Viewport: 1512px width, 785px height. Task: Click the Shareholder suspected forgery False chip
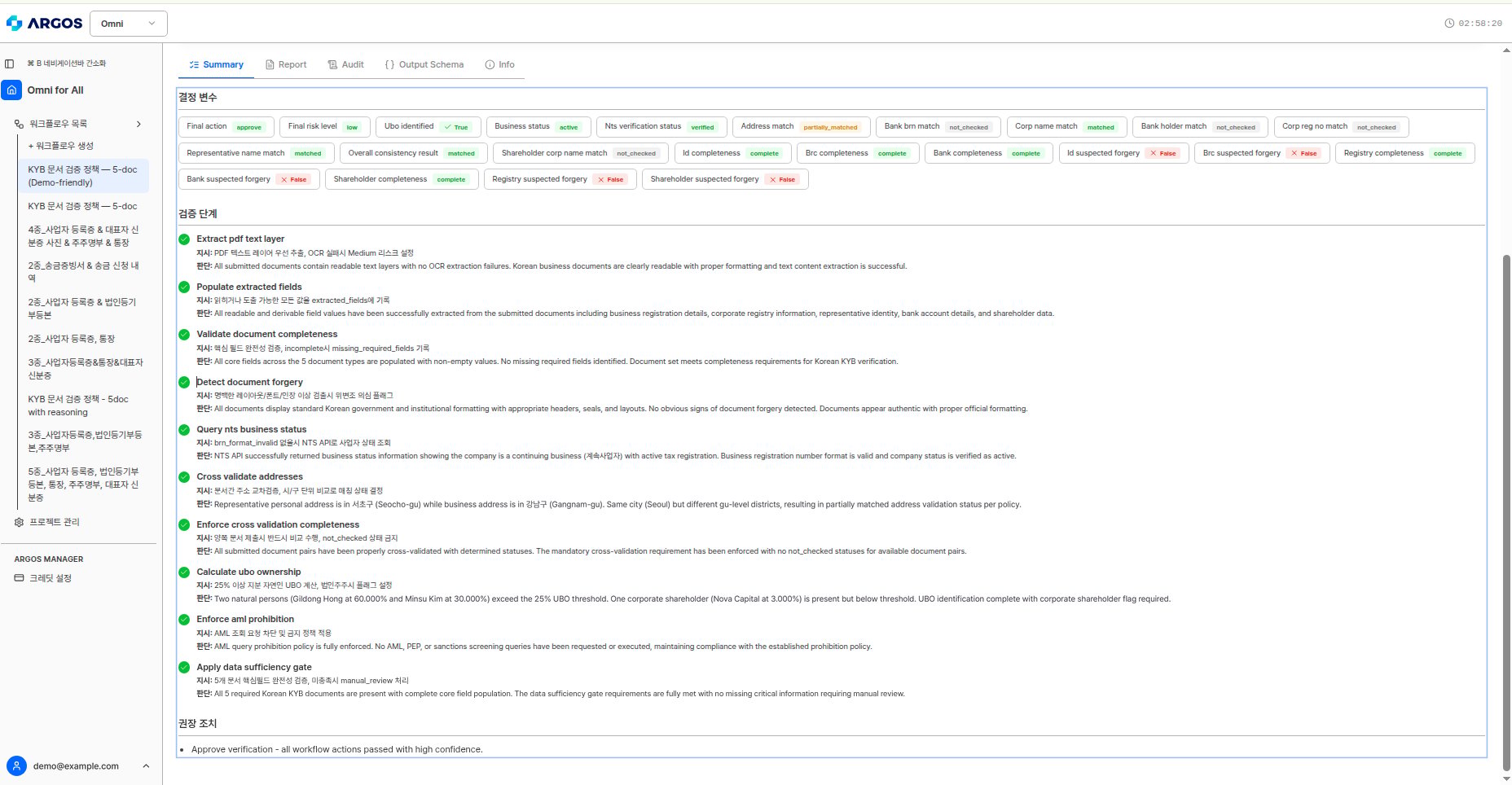point(725,179)
